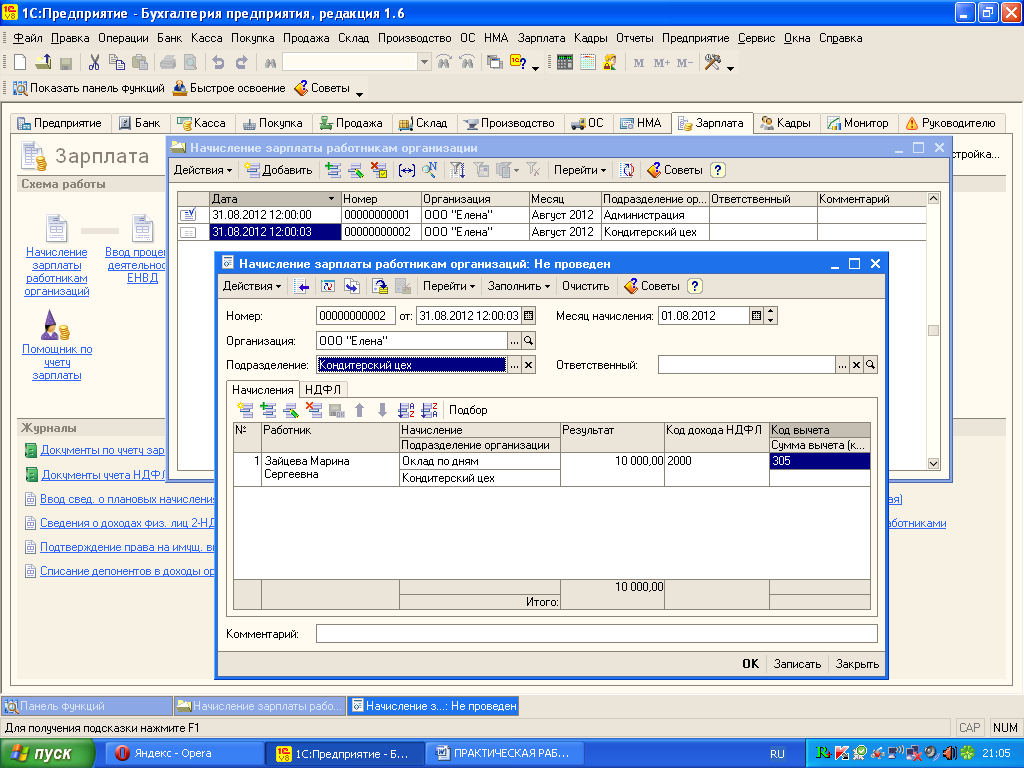Switch to the Кадры panel tab

coord(786,123)
